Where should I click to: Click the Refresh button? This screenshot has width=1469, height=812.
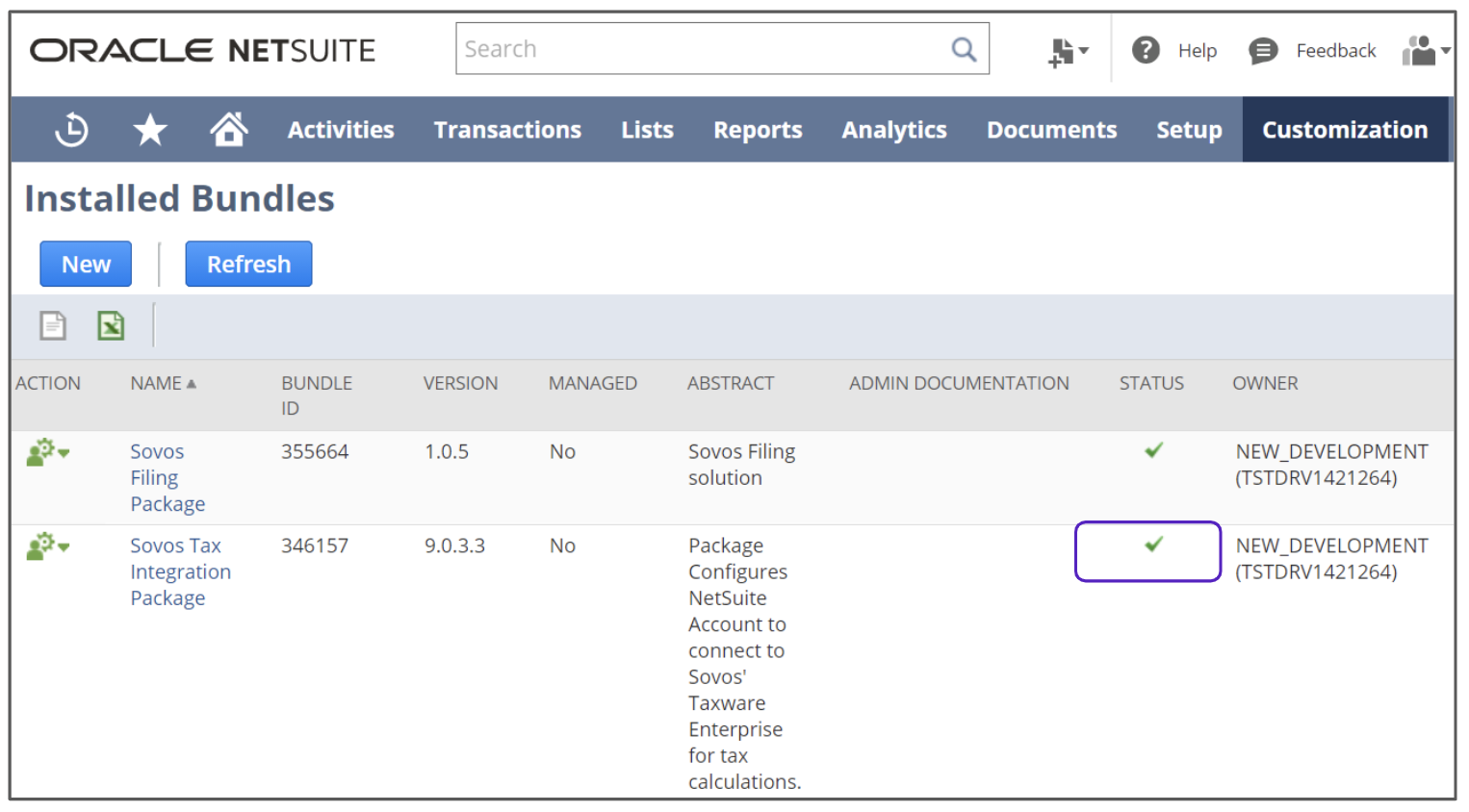248,265
